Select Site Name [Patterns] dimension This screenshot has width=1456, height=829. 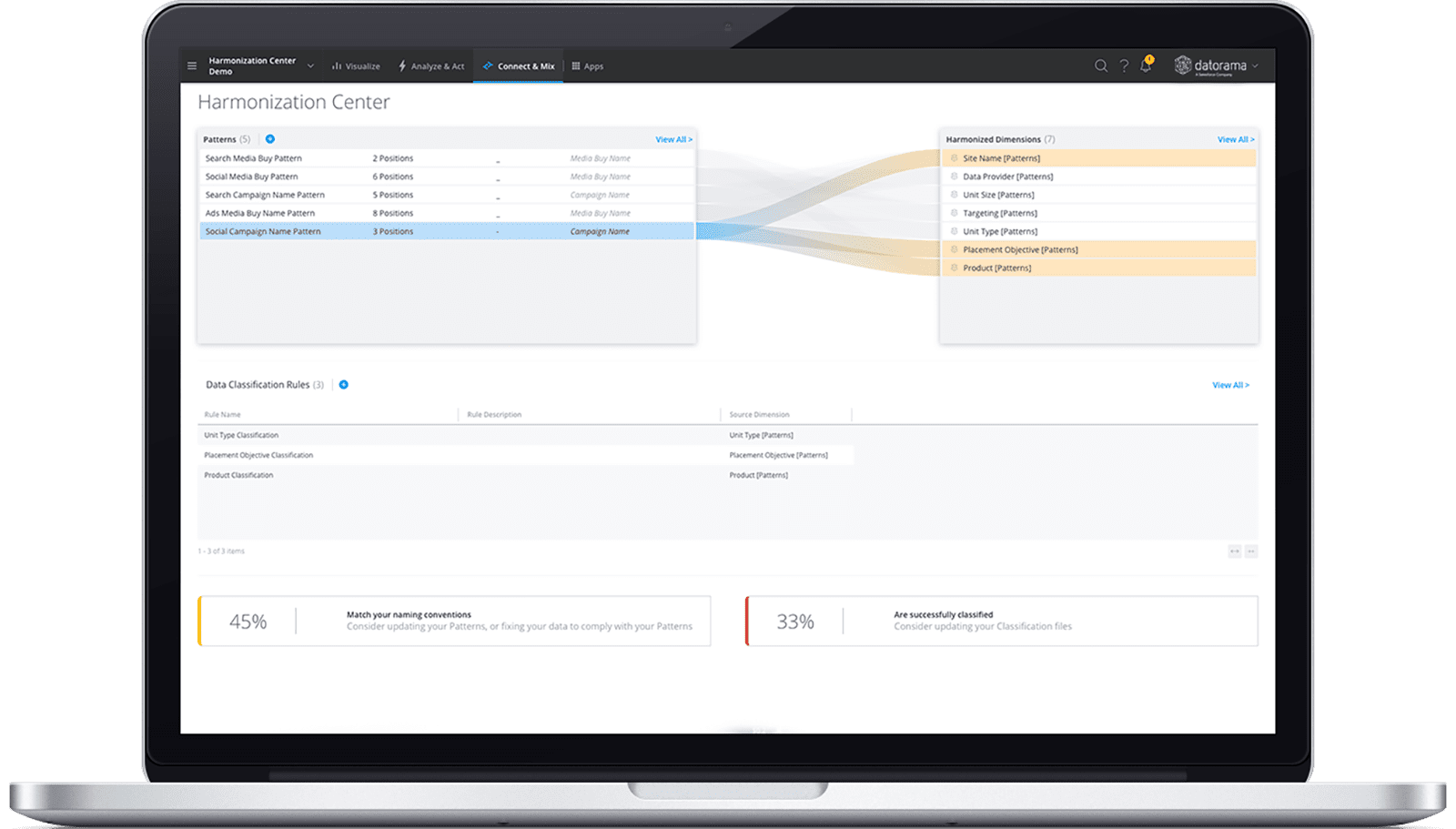tap(1099, 158)
